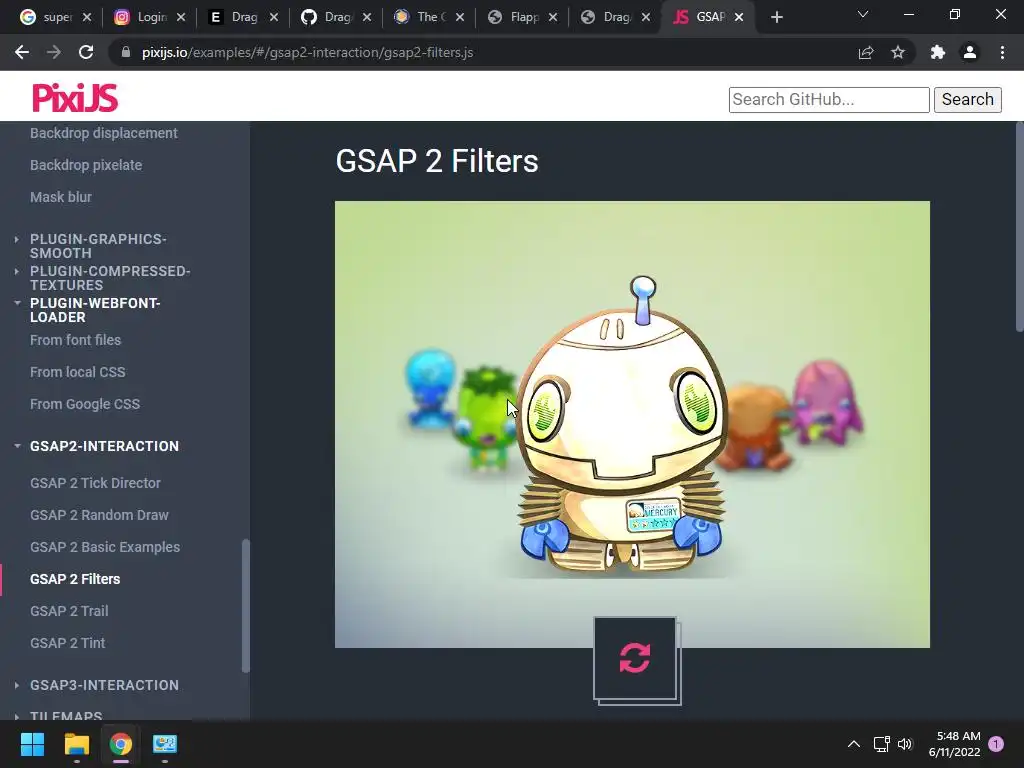Screen dimensions: 1024x768
Task: Expand the TILEMAPS section
Action: pos(66,716)
